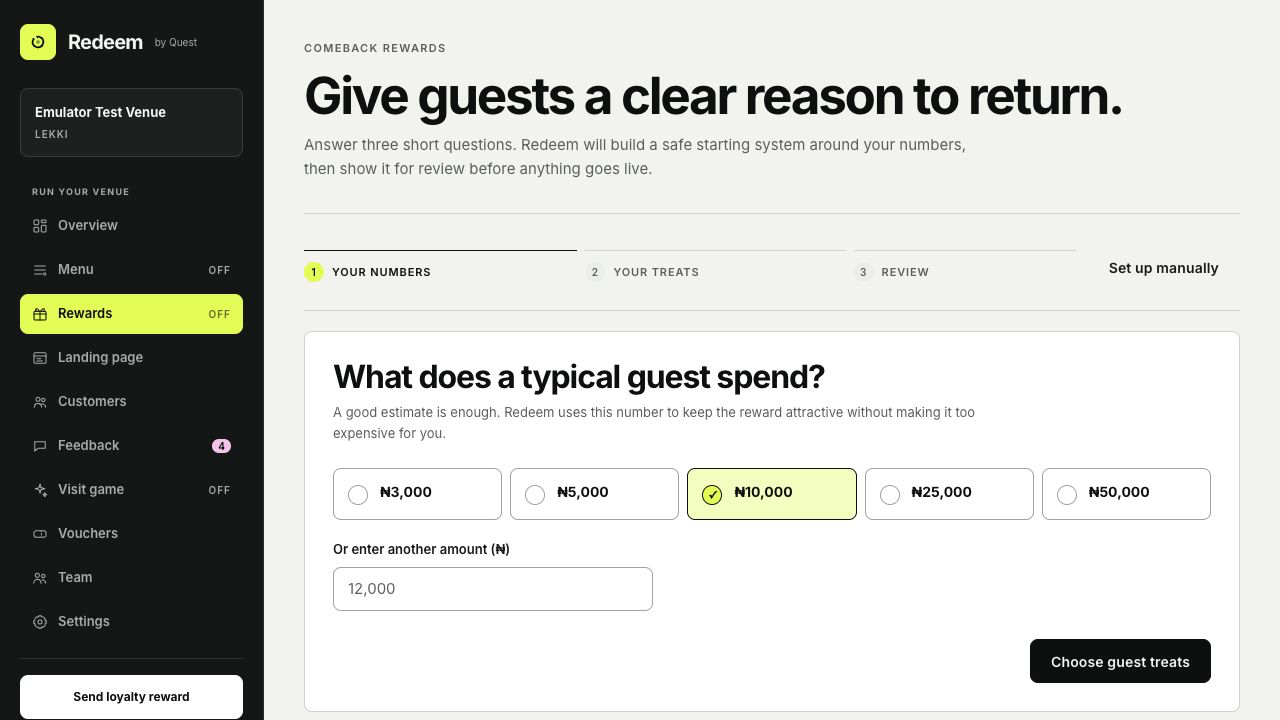
Task: Pick the ₦50,000 typical spend option
Action: 1126,494
